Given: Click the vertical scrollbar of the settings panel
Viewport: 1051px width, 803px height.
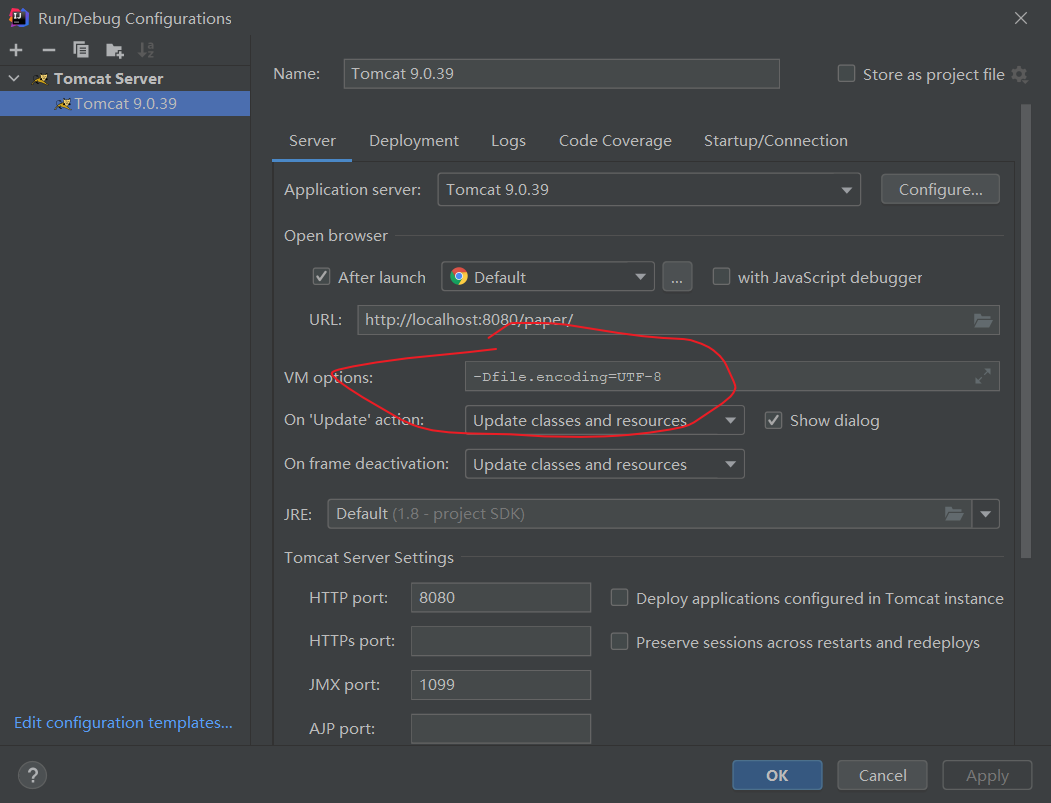Looking at the screenshot, I should click(x=1026, y=331).
